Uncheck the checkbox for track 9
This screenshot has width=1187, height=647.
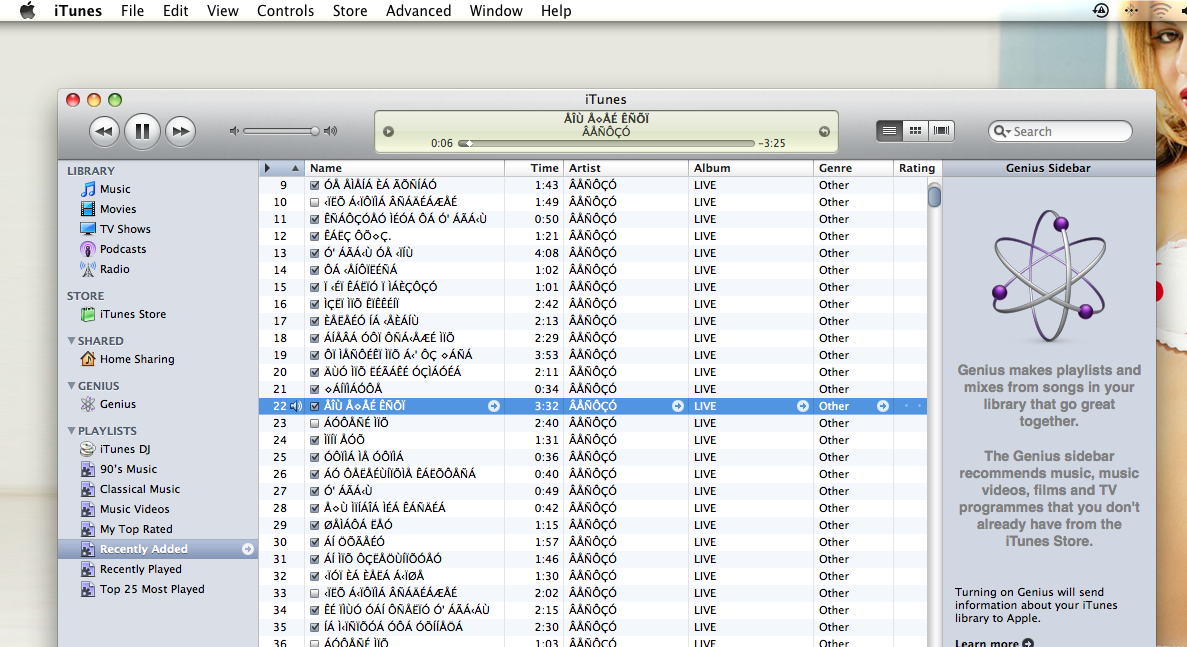[314, 185]
